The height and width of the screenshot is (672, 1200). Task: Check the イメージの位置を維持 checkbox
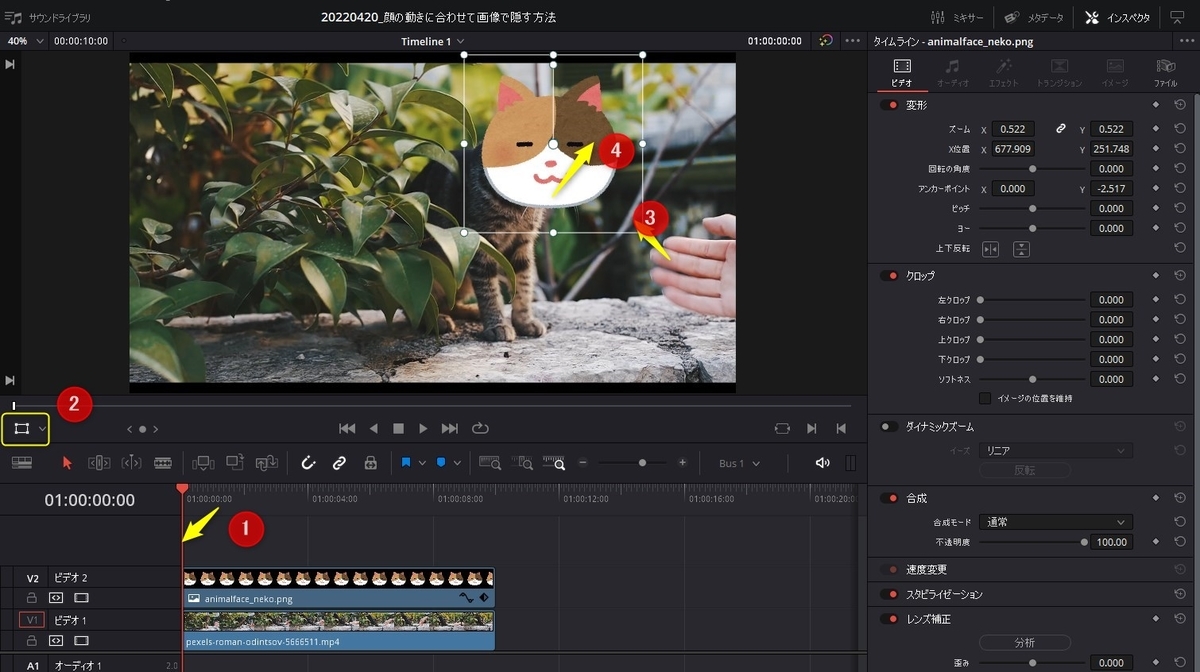[x=985, y=398]
